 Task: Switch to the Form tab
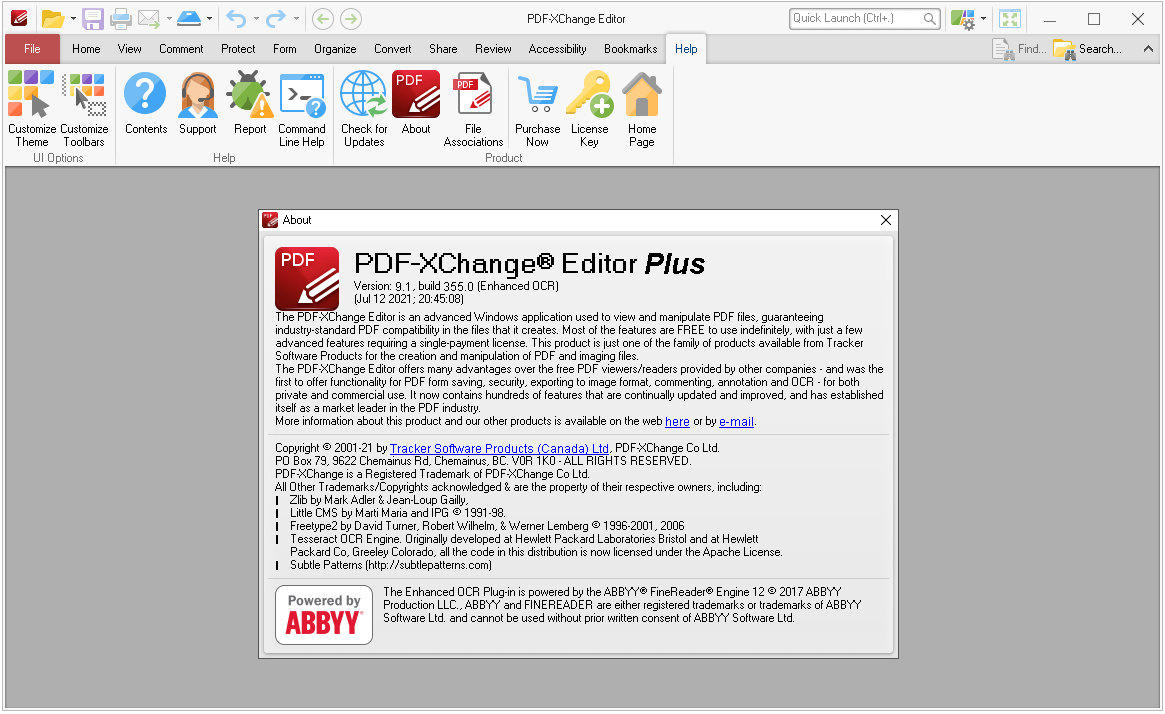pyautogui.click(x=285, y=49)
